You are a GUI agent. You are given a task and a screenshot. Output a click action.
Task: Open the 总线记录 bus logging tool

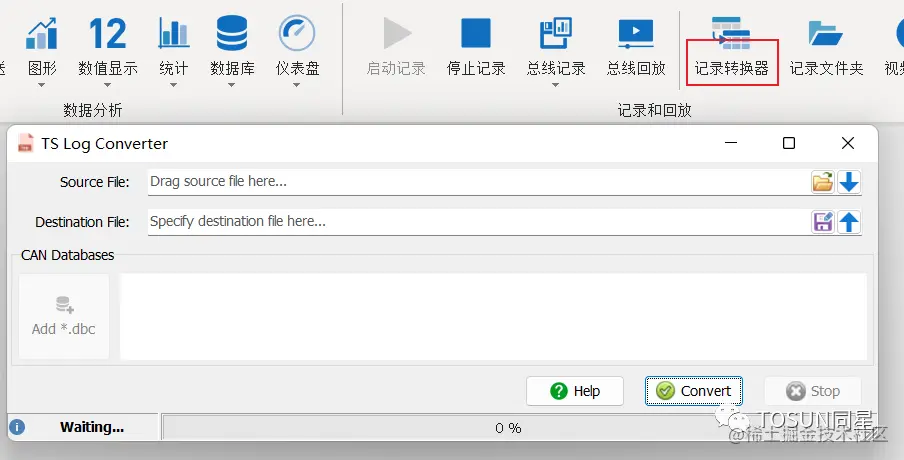pyautogui.click(x=556, y=46)
